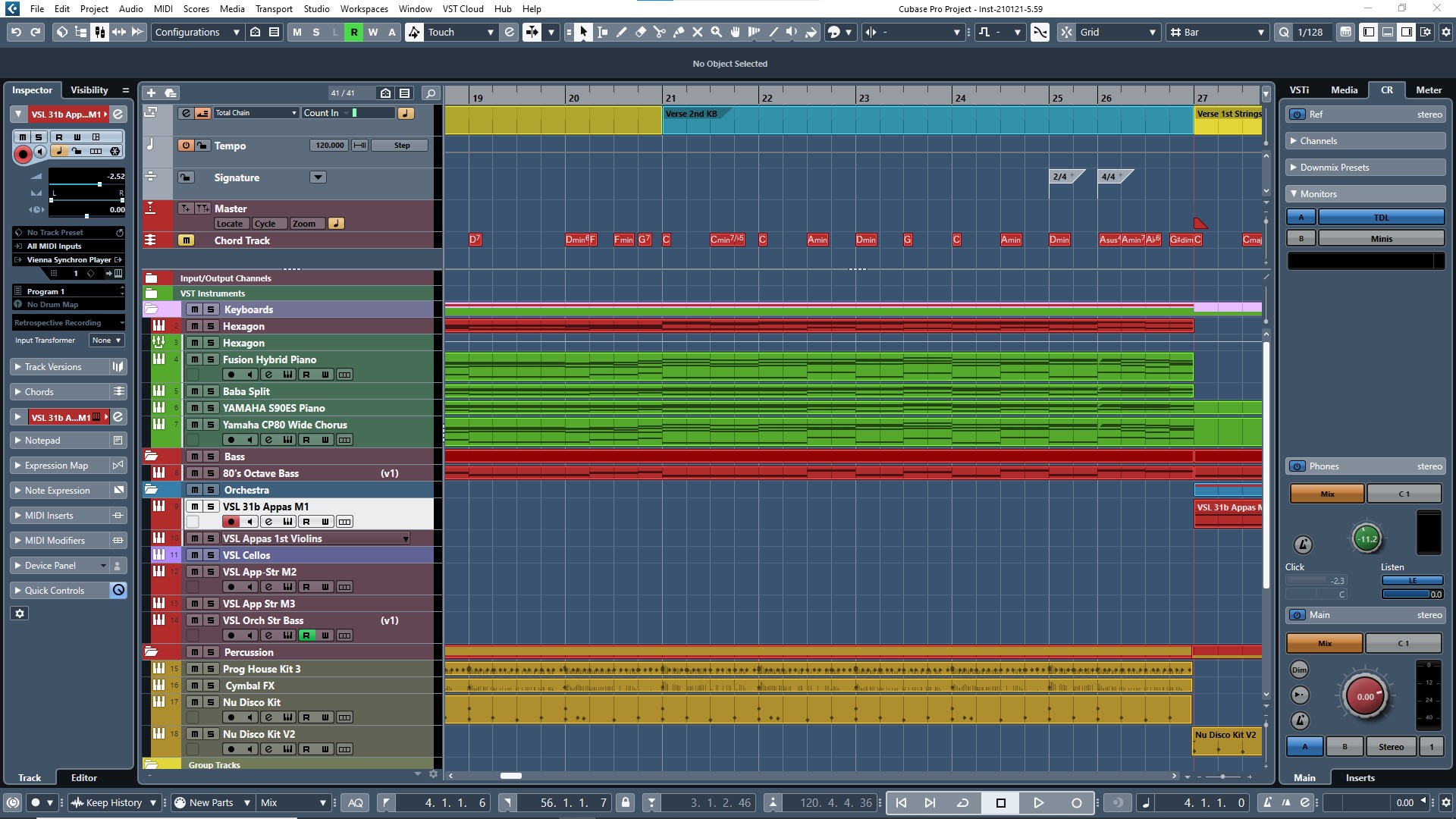Select the Line tool

[774, 32]
